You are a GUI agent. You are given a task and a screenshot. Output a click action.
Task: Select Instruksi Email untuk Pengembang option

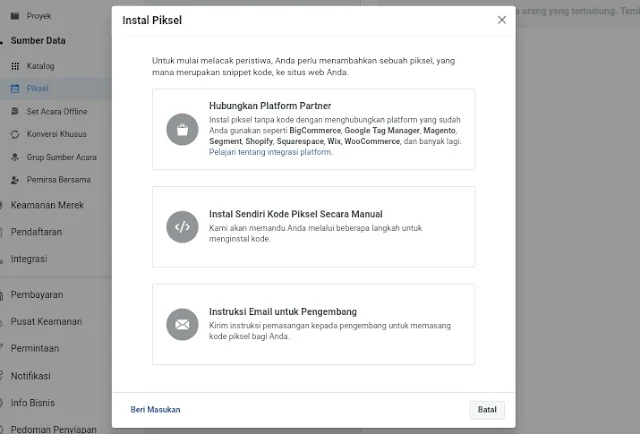tap(313, 325)
